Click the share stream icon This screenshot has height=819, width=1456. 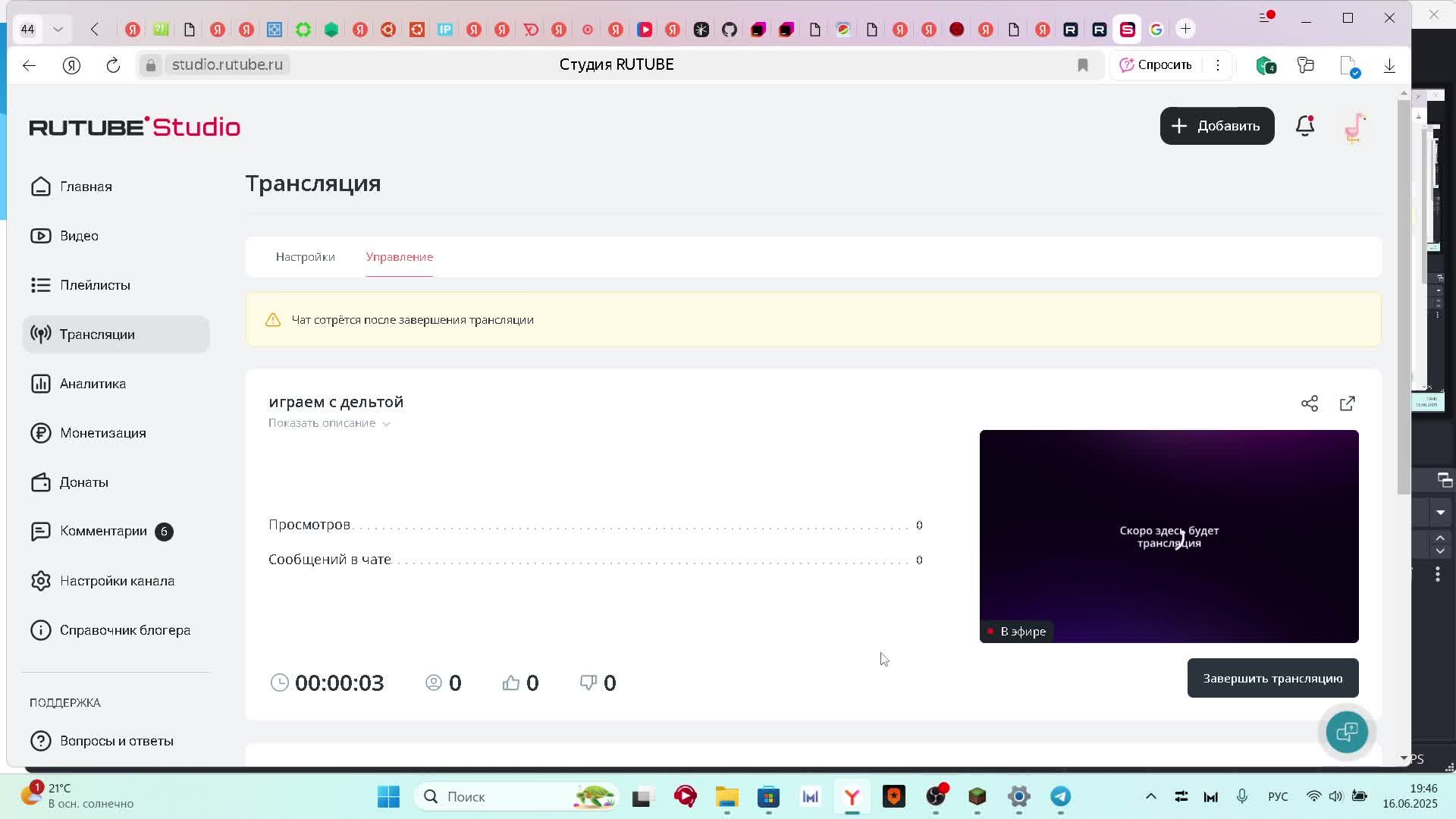click(1310, 403)
